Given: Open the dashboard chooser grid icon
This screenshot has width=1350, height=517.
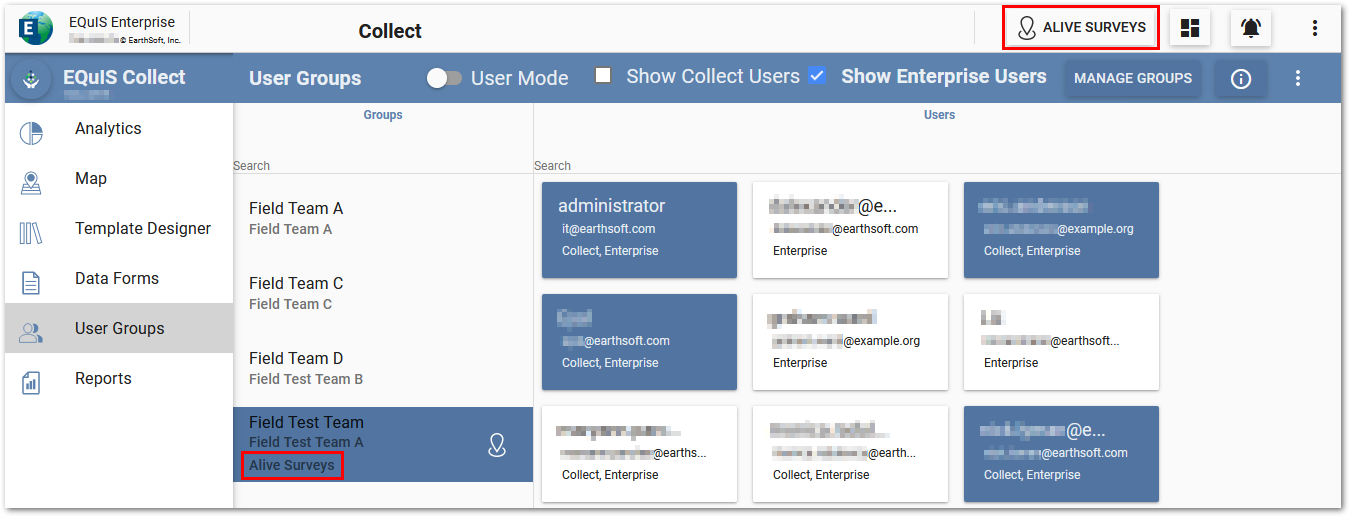Looking at the screenshot, I should 1190,28.
